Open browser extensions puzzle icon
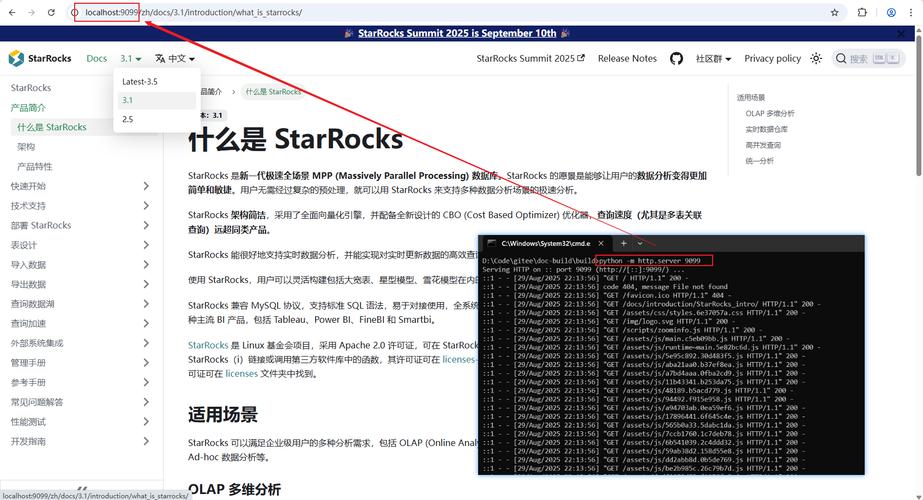 pyautogui.click(x=862, y=12)
